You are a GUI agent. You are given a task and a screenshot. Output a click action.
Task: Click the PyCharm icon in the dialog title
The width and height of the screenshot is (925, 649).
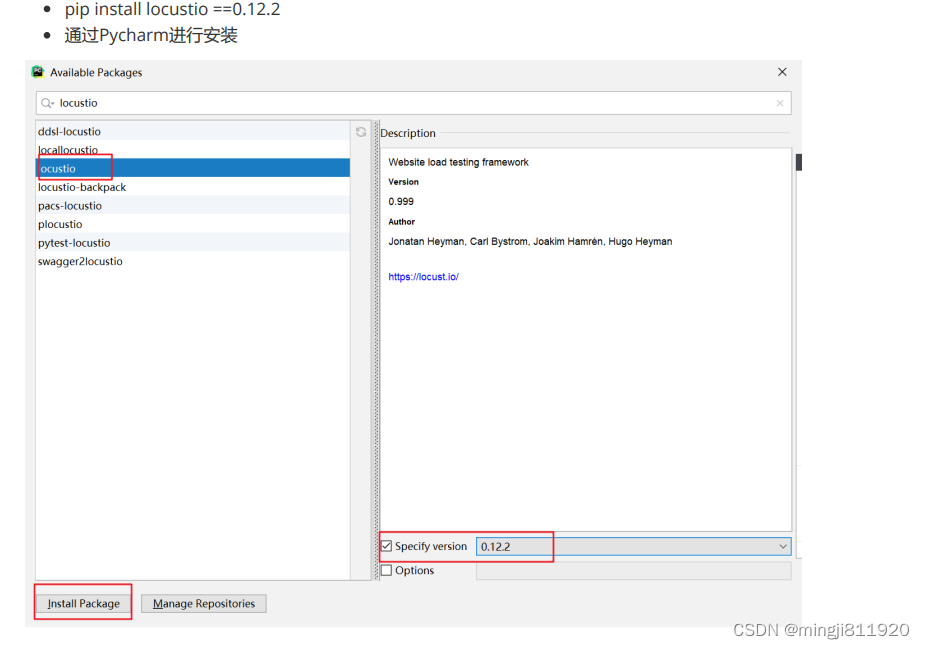(x=38, y=72)
